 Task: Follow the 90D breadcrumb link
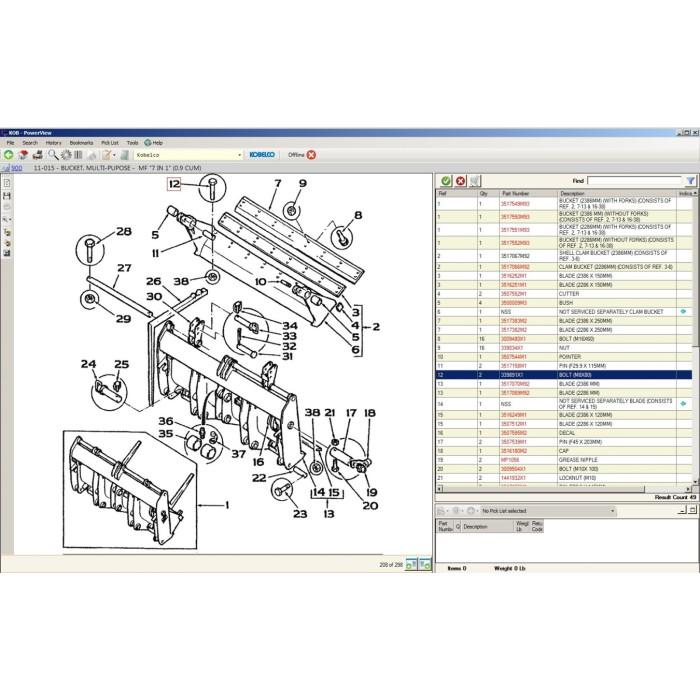tap(17, 168)
